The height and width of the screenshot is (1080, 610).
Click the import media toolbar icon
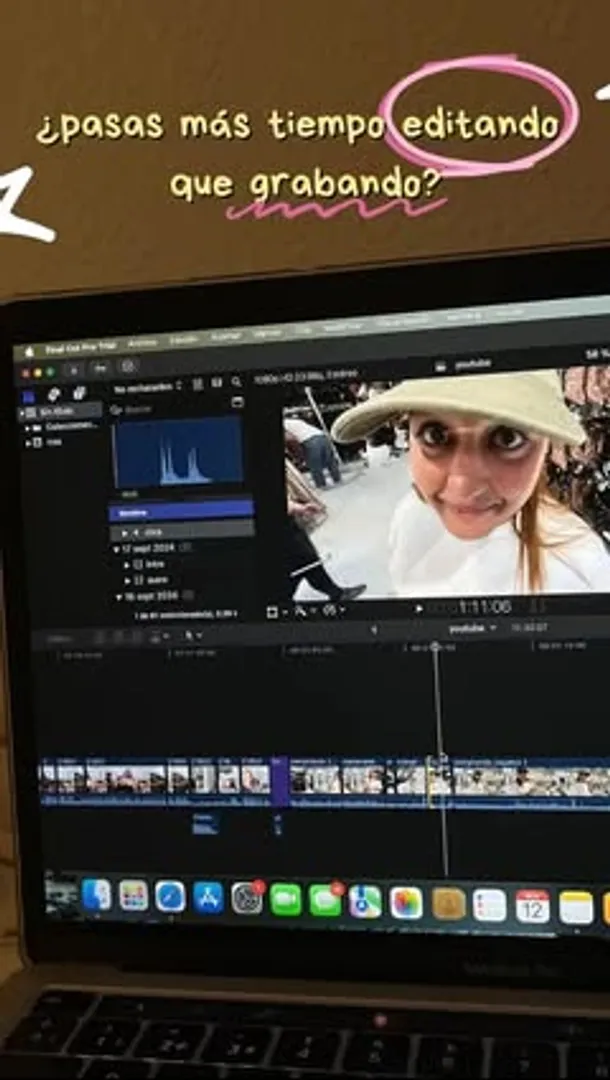point(74,369)
